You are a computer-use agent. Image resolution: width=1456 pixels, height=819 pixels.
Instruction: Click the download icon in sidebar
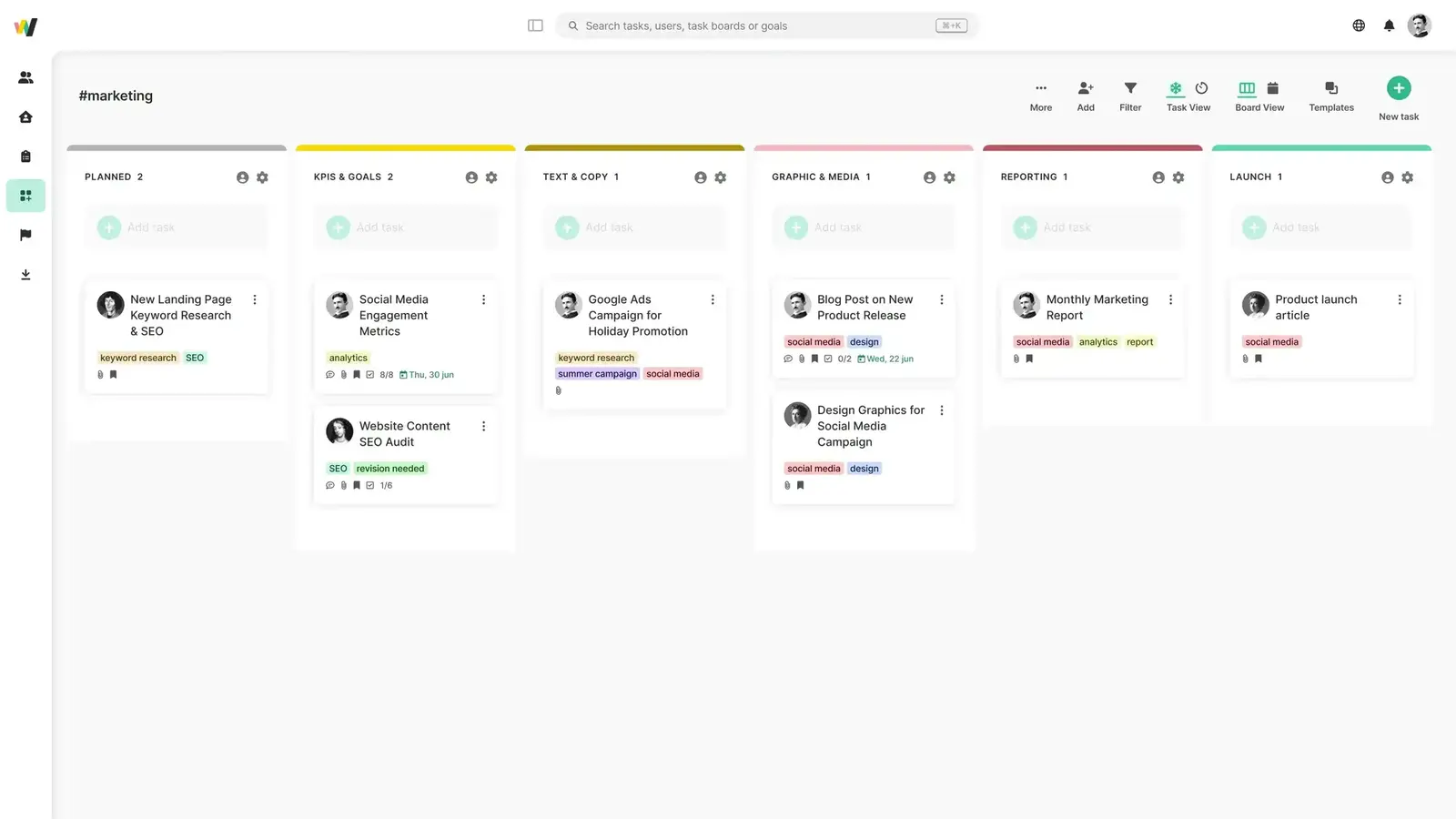pos(25,275)
